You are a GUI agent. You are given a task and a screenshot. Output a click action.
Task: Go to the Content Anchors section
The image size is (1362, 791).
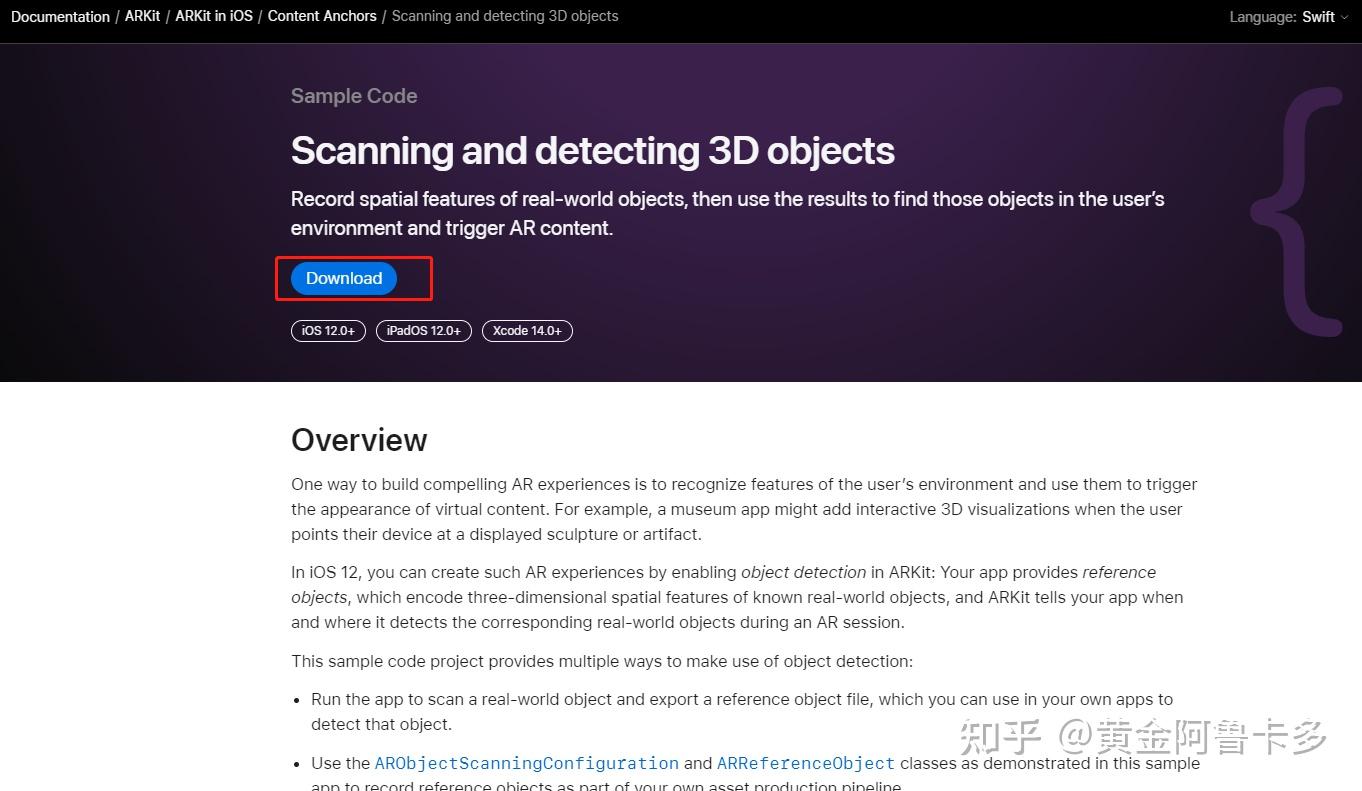pyautogui.click(x=321, y=16)
